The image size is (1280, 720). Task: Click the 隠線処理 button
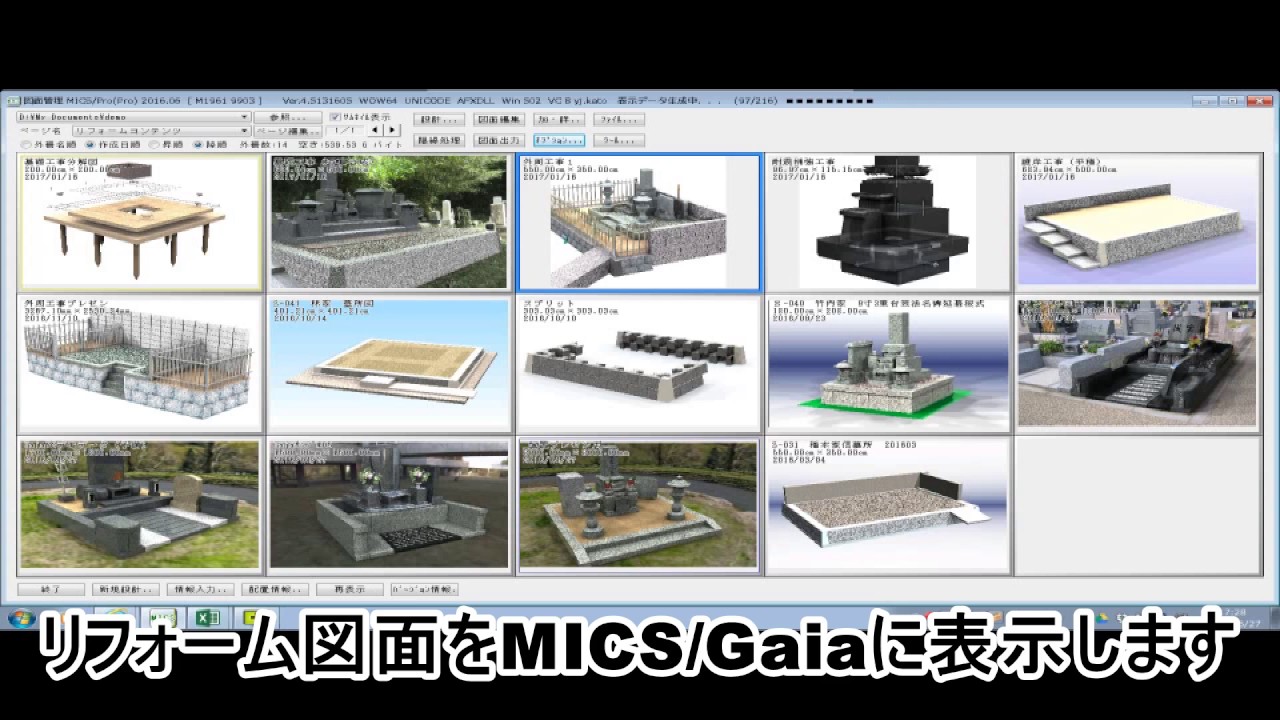tap(439, 141)
